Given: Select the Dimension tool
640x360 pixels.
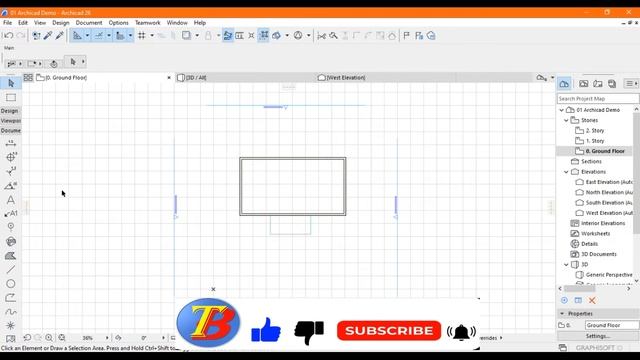Looking at the screenshot, I should [x=11, y=143].
